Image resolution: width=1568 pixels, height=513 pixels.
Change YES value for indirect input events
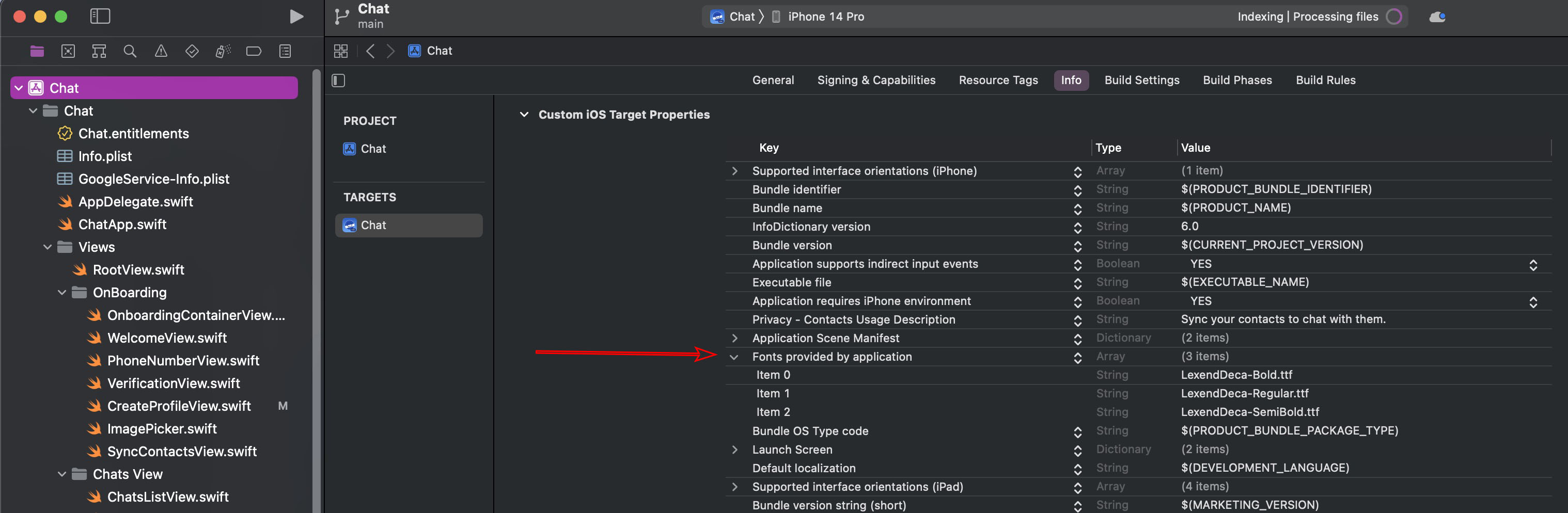pyautogui.click(x=1533, y=264)
